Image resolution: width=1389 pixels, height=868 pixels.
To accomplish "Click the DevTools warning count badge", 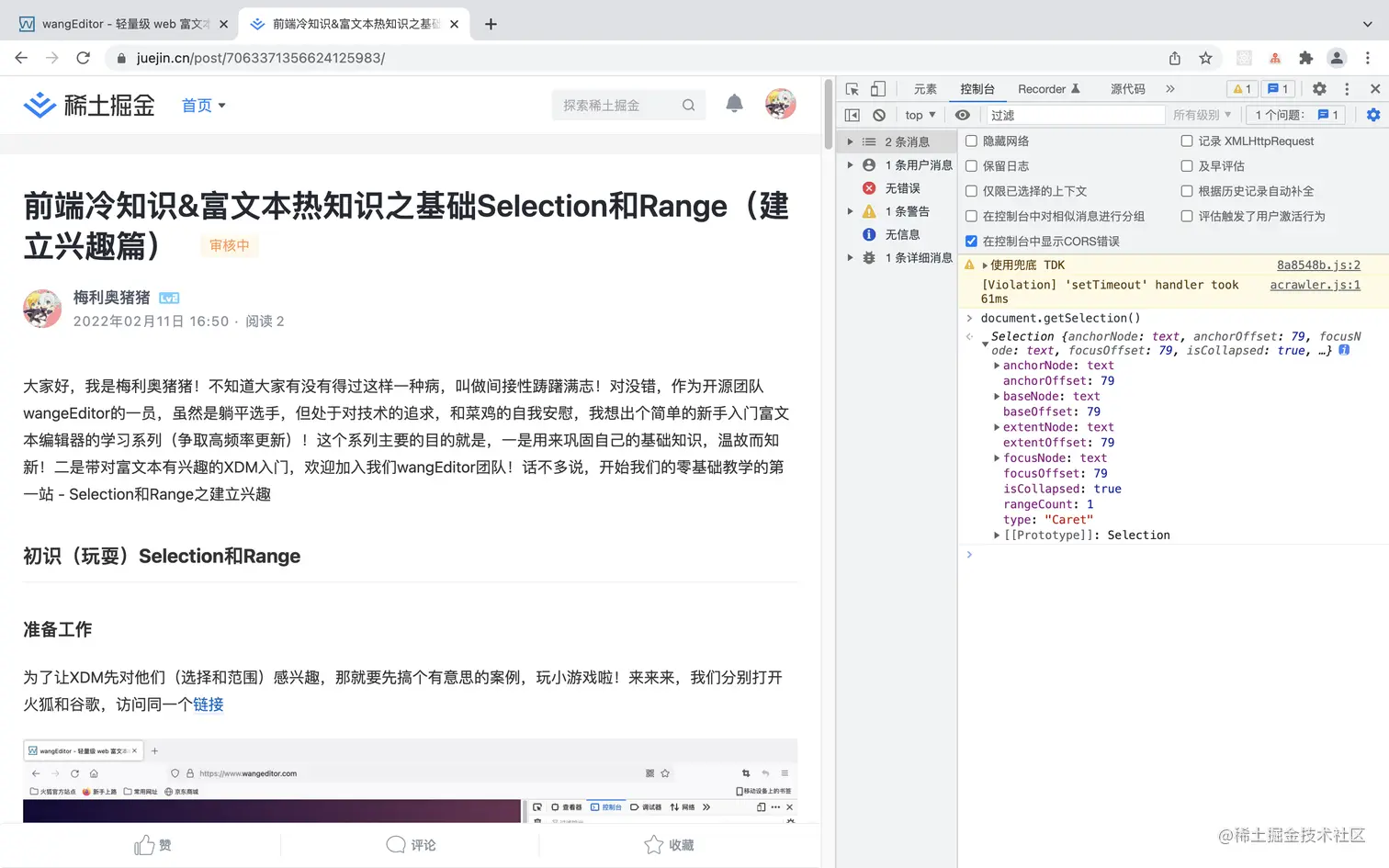I will point(1242,89).
